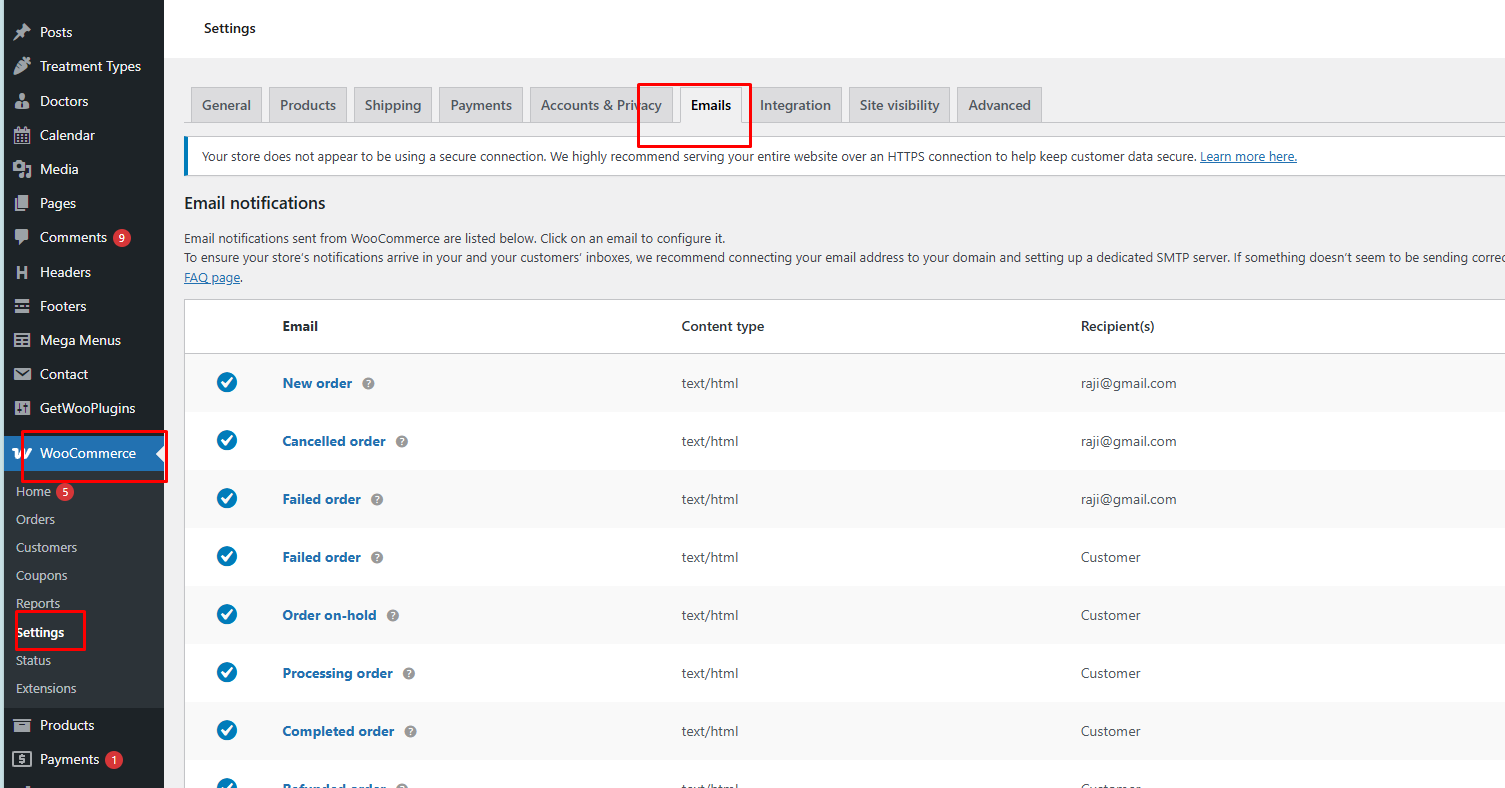Viewport: 1505px width, 788px height.
Task: Click the Mega Menus table icon
Action: coord(22,340)
